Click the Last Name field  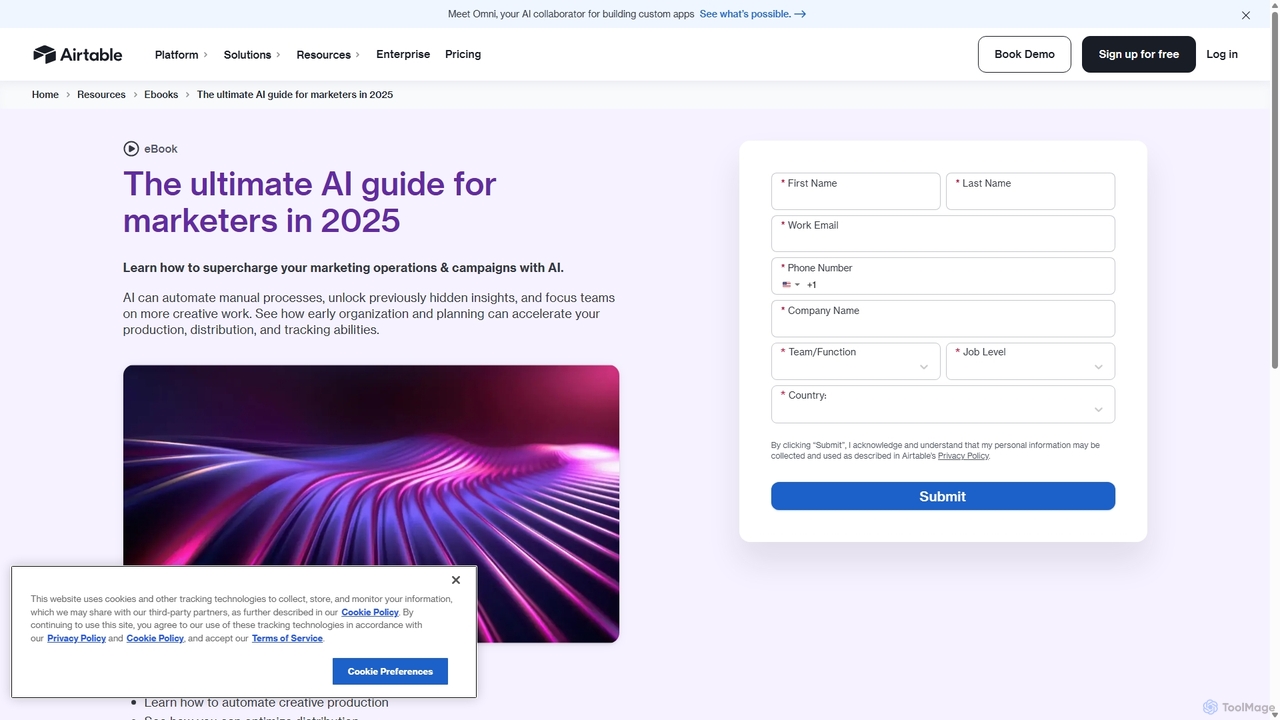click(x=1030, y=191)
